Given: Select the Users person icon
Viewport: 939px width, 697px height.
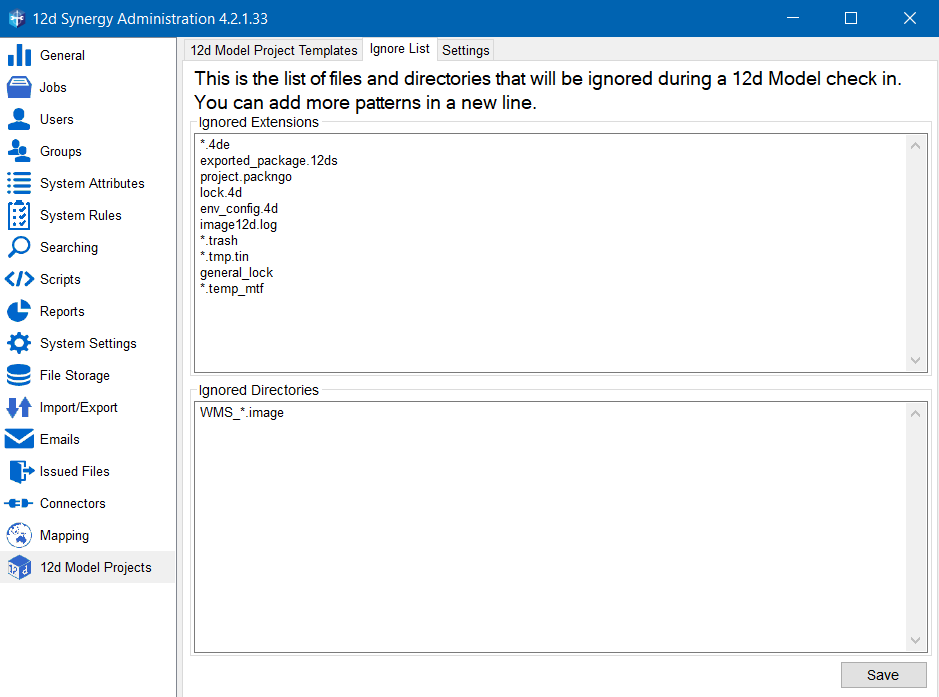Looking at the screenshot, I should pyautogui.click(x=19, y=119).
